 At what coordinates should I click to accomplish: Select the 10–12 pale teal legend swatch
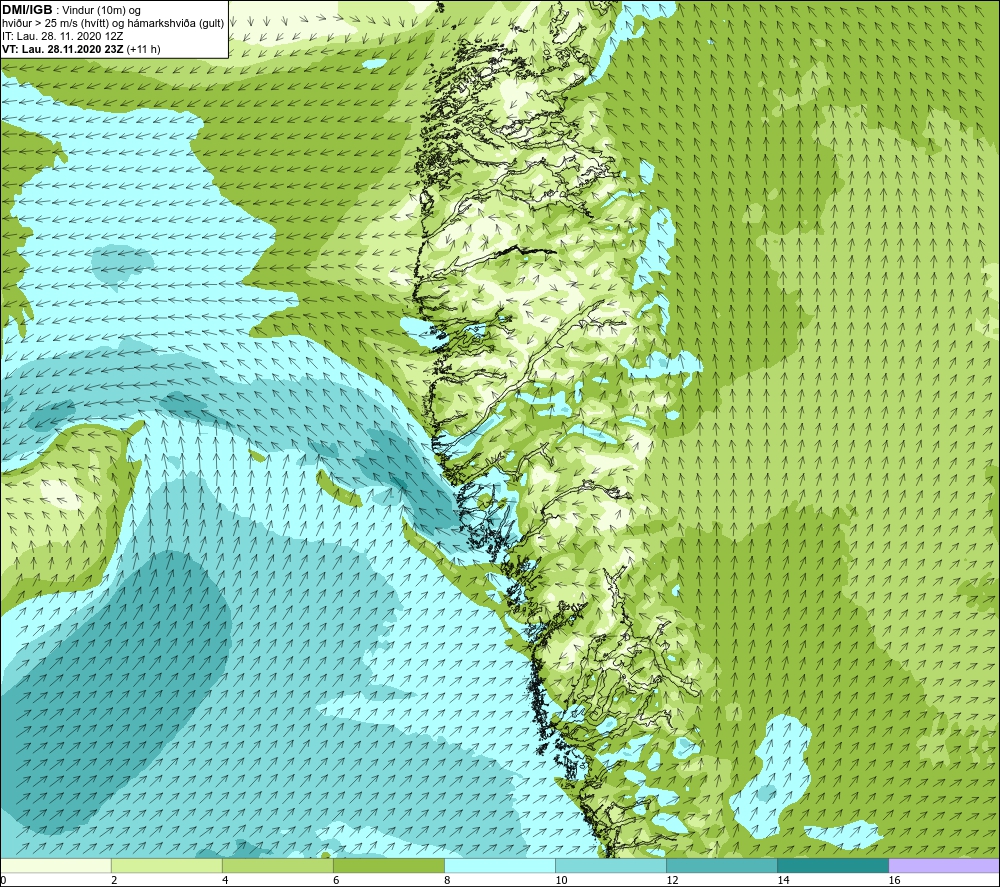tap(611, 865)
